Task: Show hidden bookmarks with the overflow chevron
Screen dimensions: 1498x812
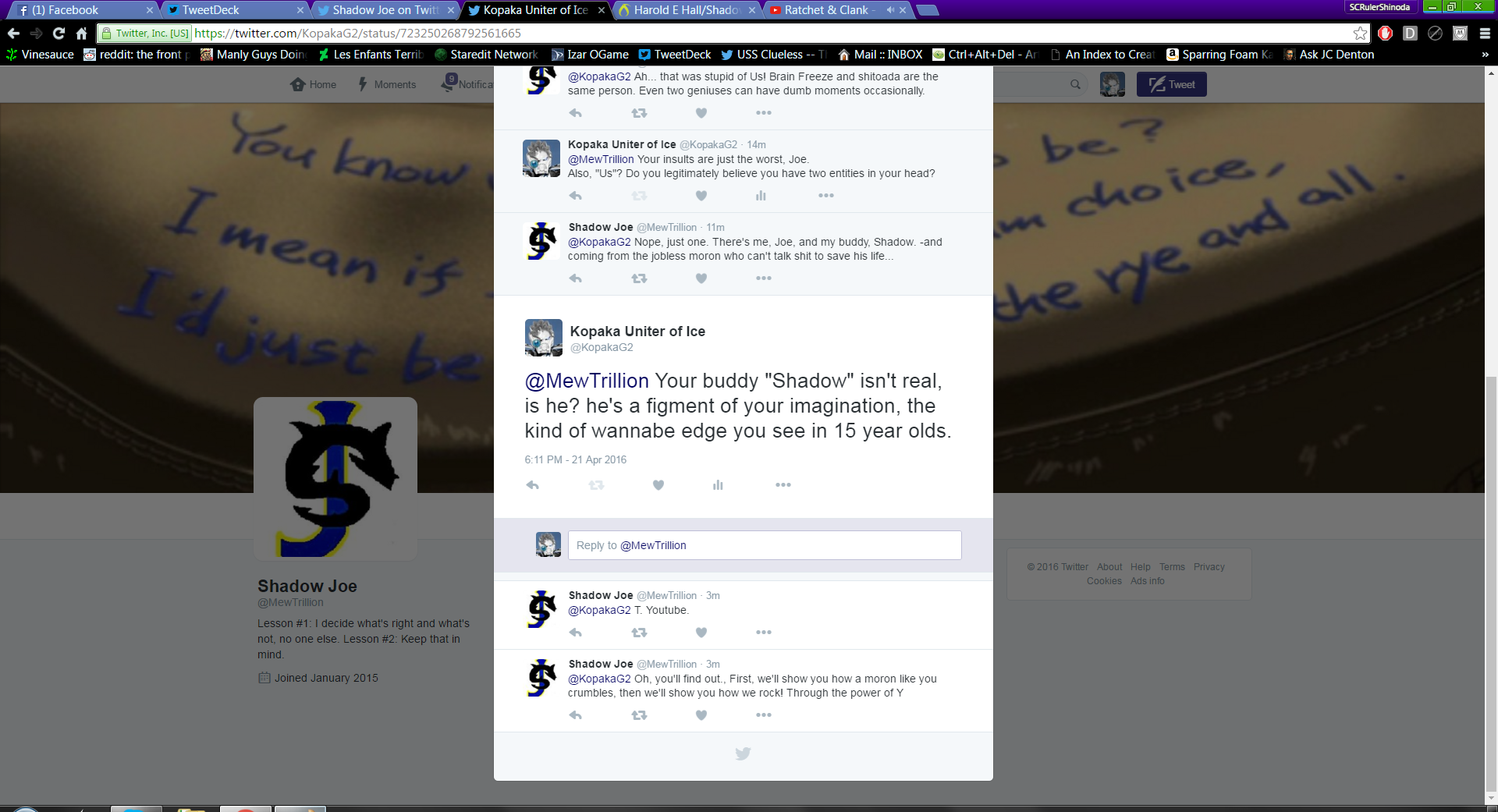Action: pyautogui.click(x=1485, y=55)
